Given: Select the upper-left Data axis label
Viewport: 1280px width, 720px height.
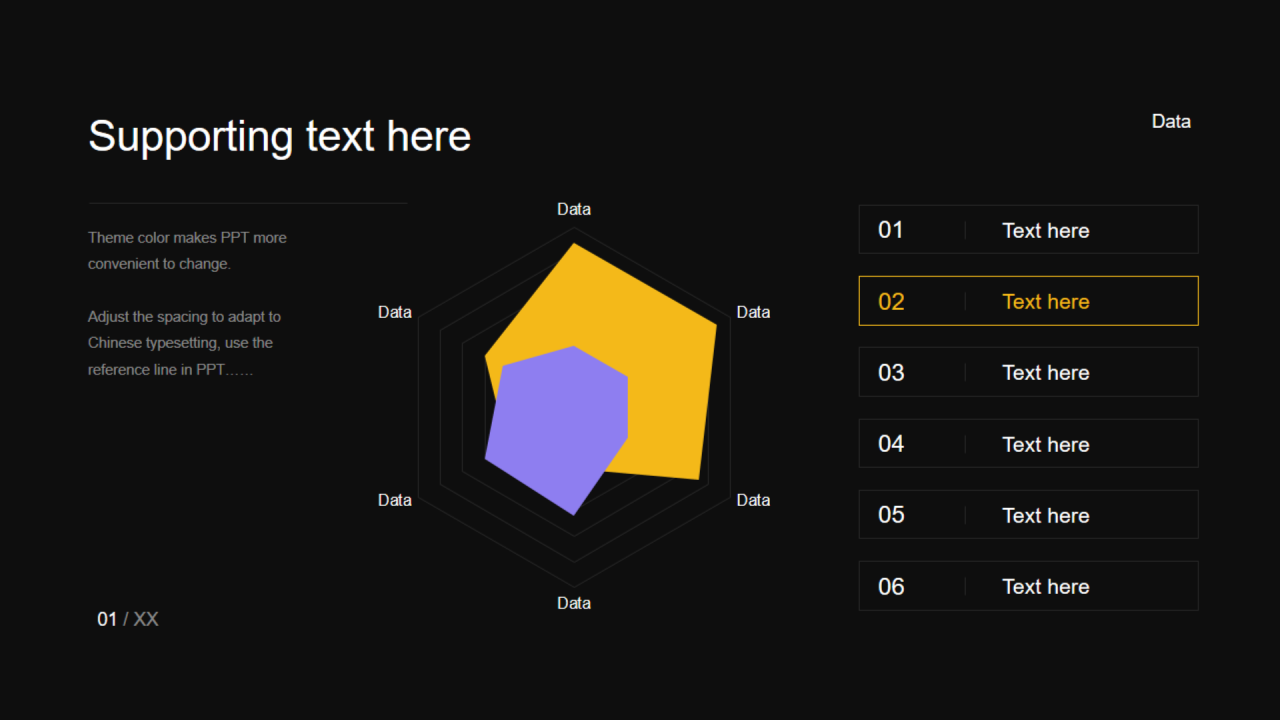Looking at the screenshot, I should click(x=395, y=312).
